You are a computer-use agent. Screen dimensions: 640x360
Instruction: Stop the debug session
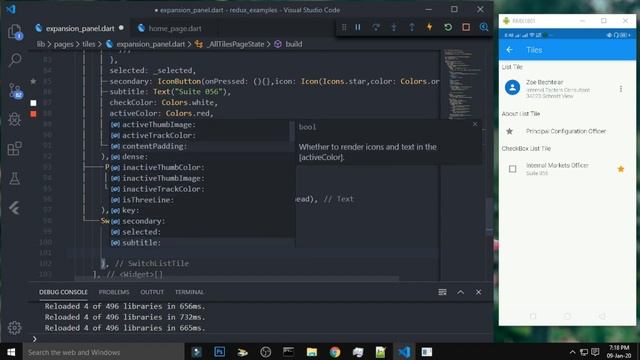[x=466, y=27]
